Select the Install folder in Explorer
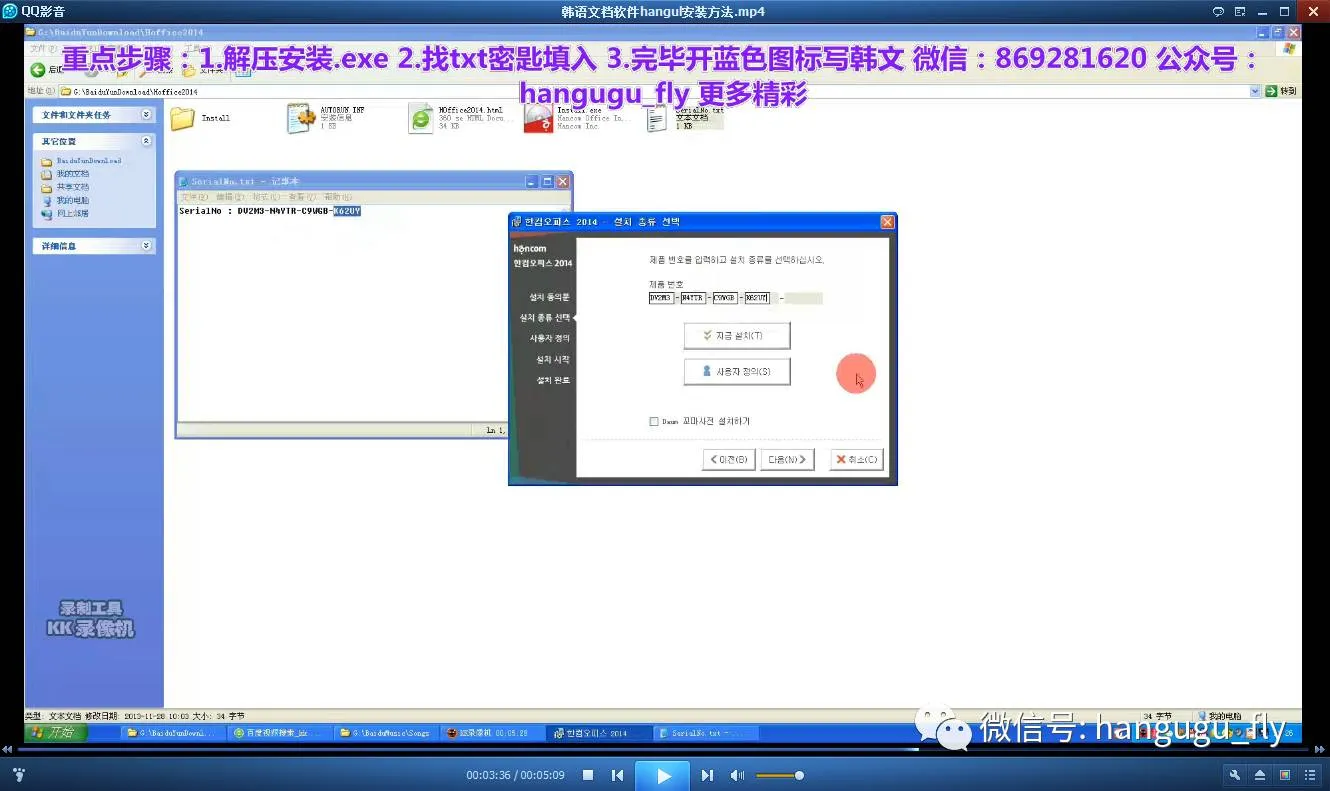Viewport: 1330px width, 791px height. pos(200,119)
